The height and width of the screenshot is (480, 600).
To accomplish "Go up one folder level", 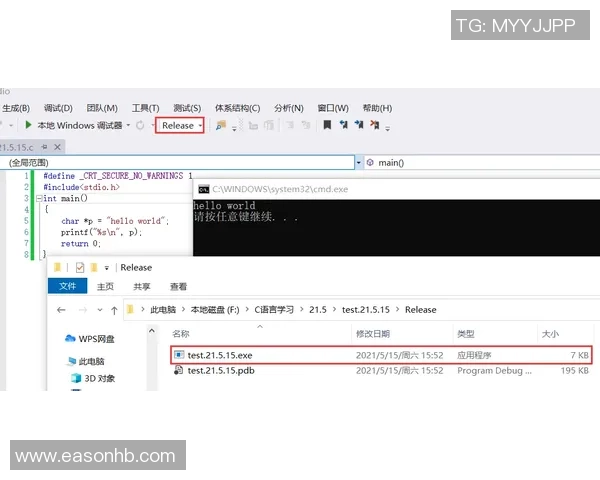I will point(114,310).
